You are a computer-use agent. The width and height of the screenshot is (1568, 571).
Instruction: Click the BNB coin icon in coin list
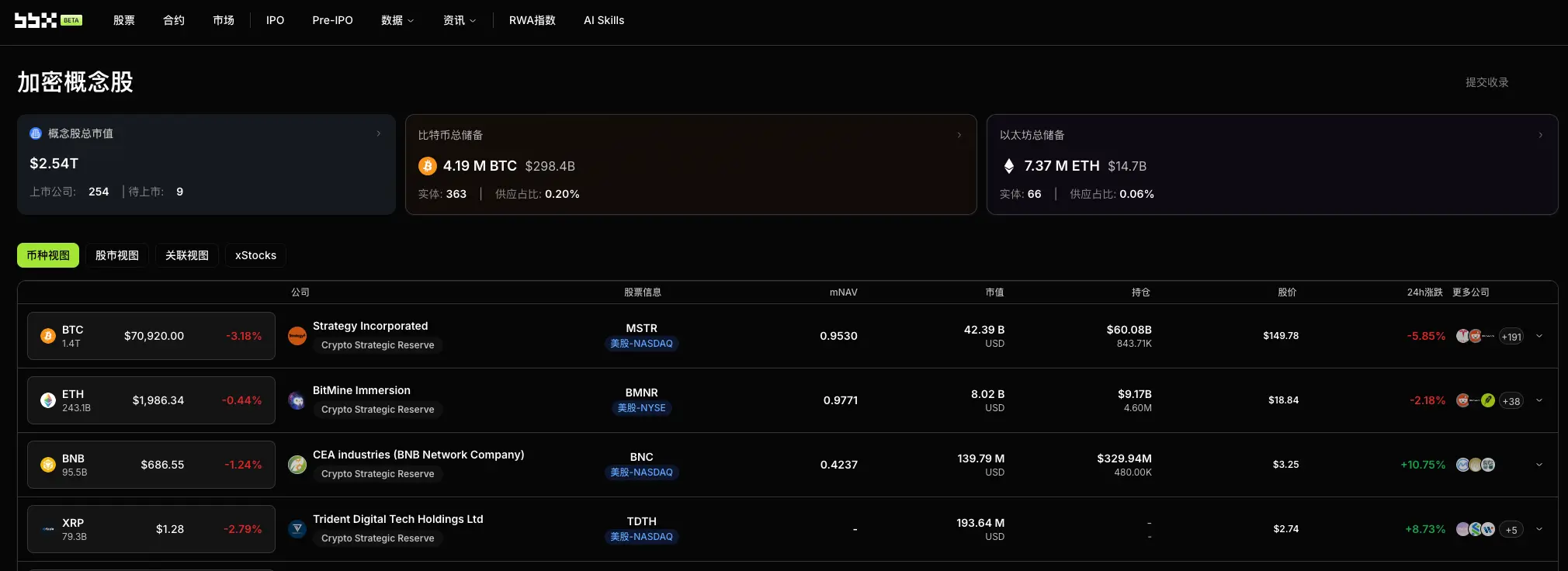(48, 465)
